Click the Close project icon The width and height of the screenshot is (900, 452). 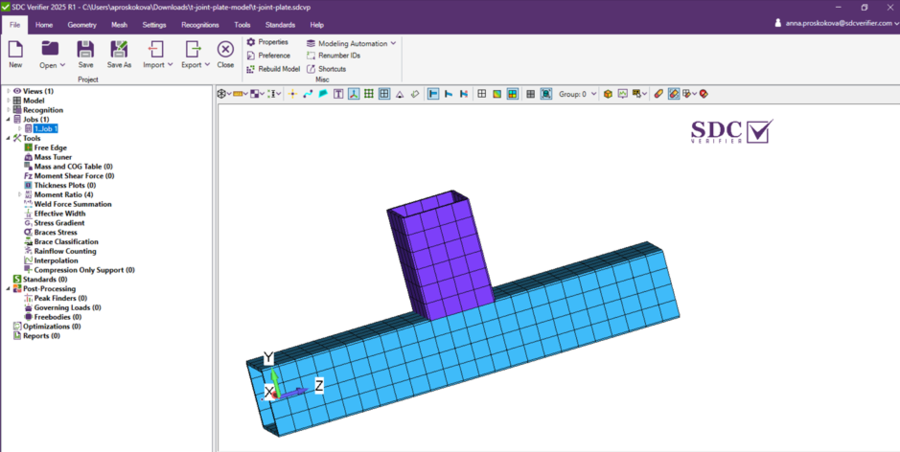[225, 52]
